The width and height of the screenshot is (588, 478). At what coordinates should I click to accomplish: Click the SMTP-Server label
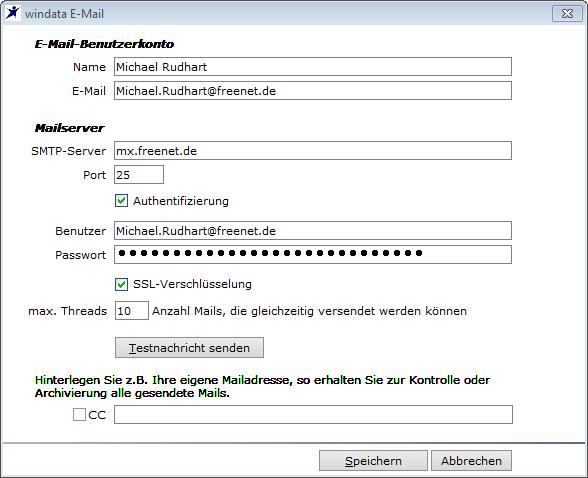69,151
